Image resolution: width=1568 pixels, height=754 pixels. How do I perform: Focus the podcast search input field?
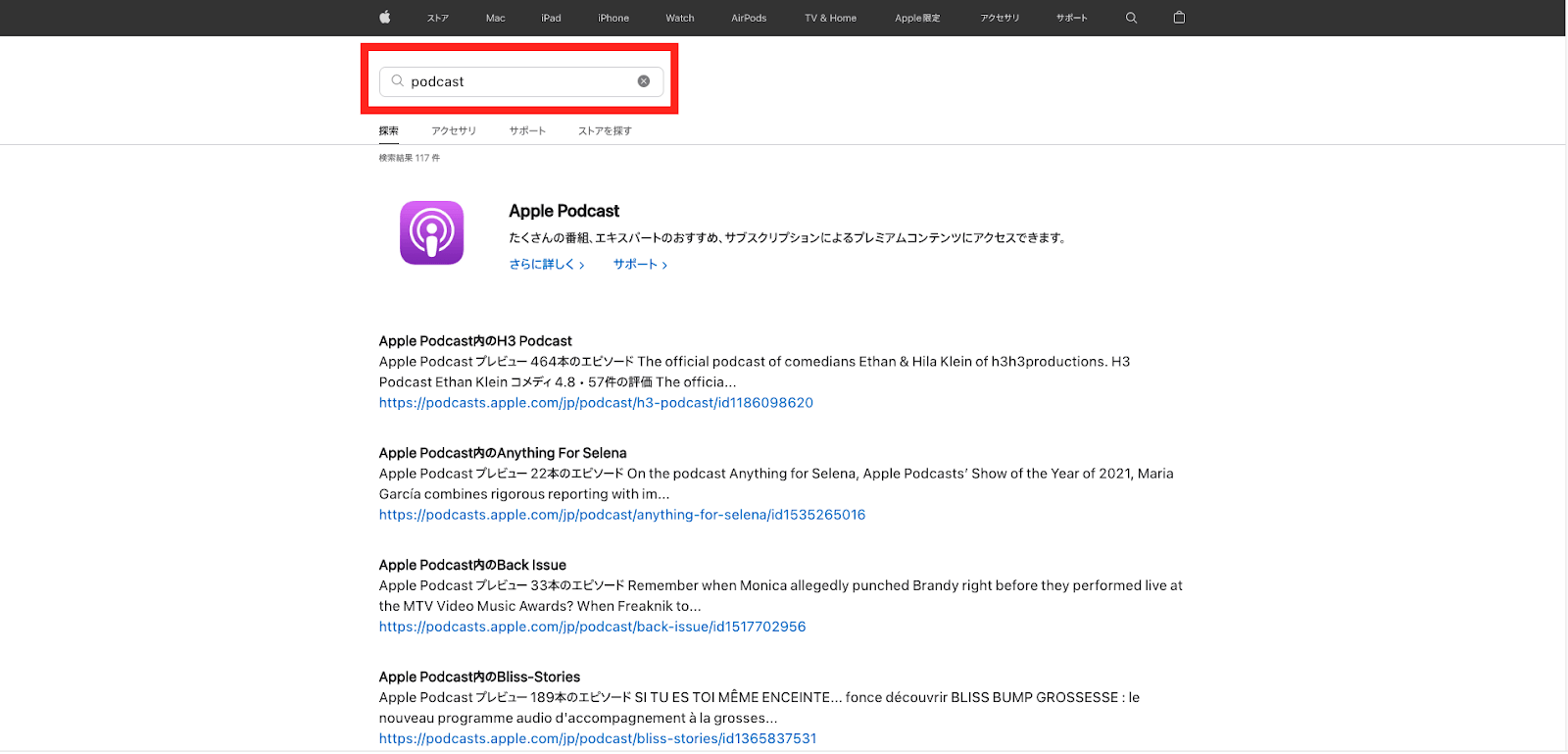pyautogui.click(x=521, y=81)
